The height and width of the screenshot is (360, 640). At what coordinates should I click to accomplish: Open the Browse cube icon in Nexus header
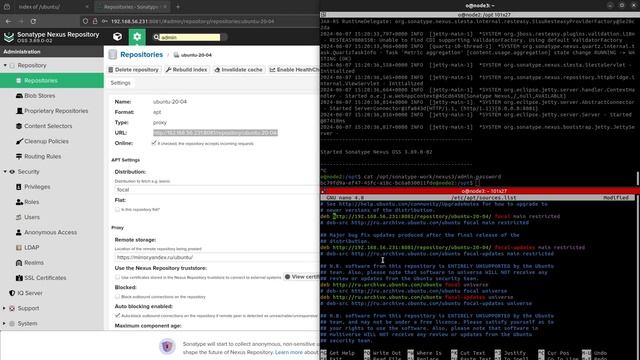118,37
